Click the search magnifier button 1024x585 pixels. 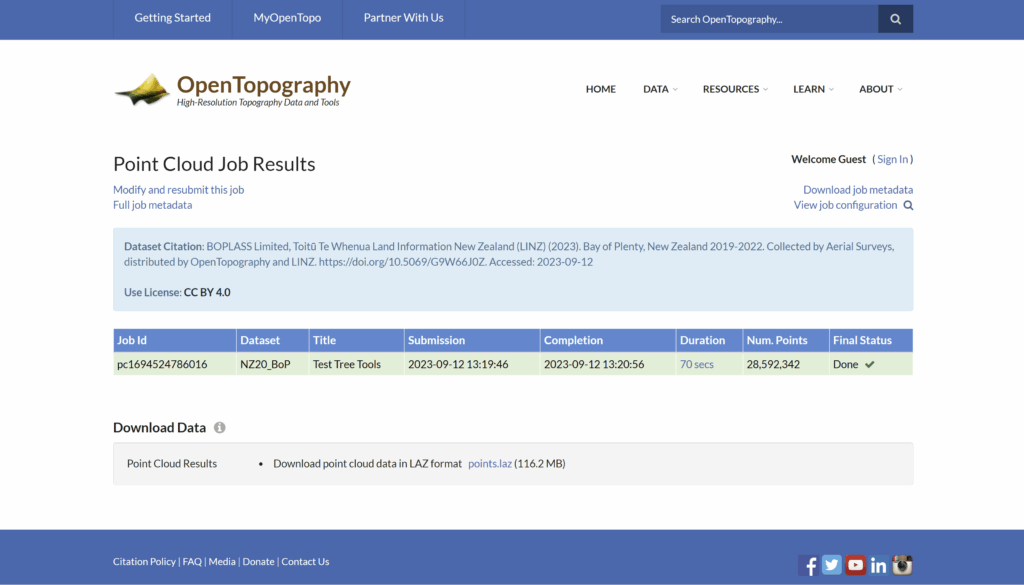coord(895,19)
